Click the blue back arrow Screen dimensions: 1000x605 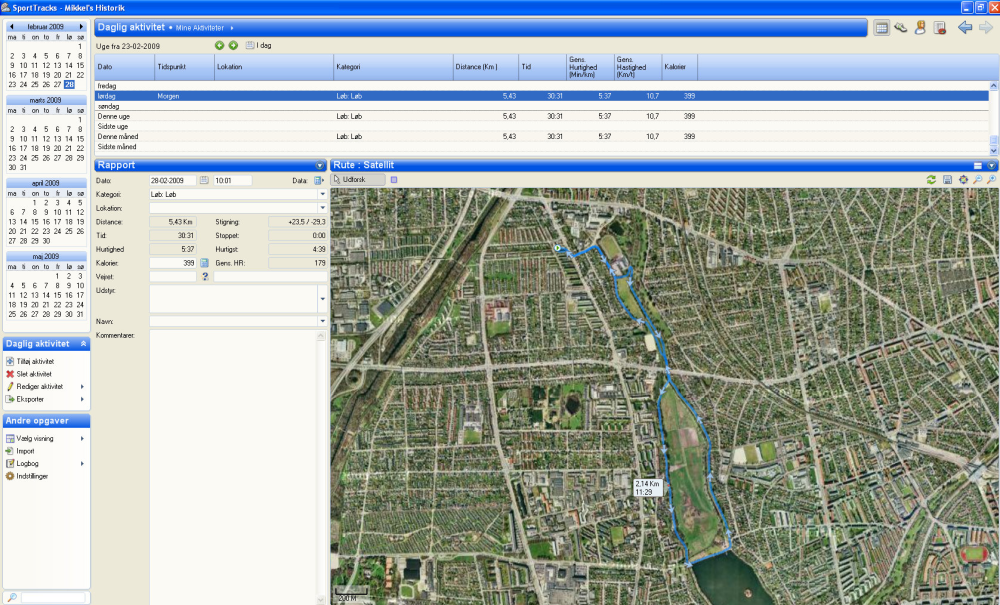[964, 28]
